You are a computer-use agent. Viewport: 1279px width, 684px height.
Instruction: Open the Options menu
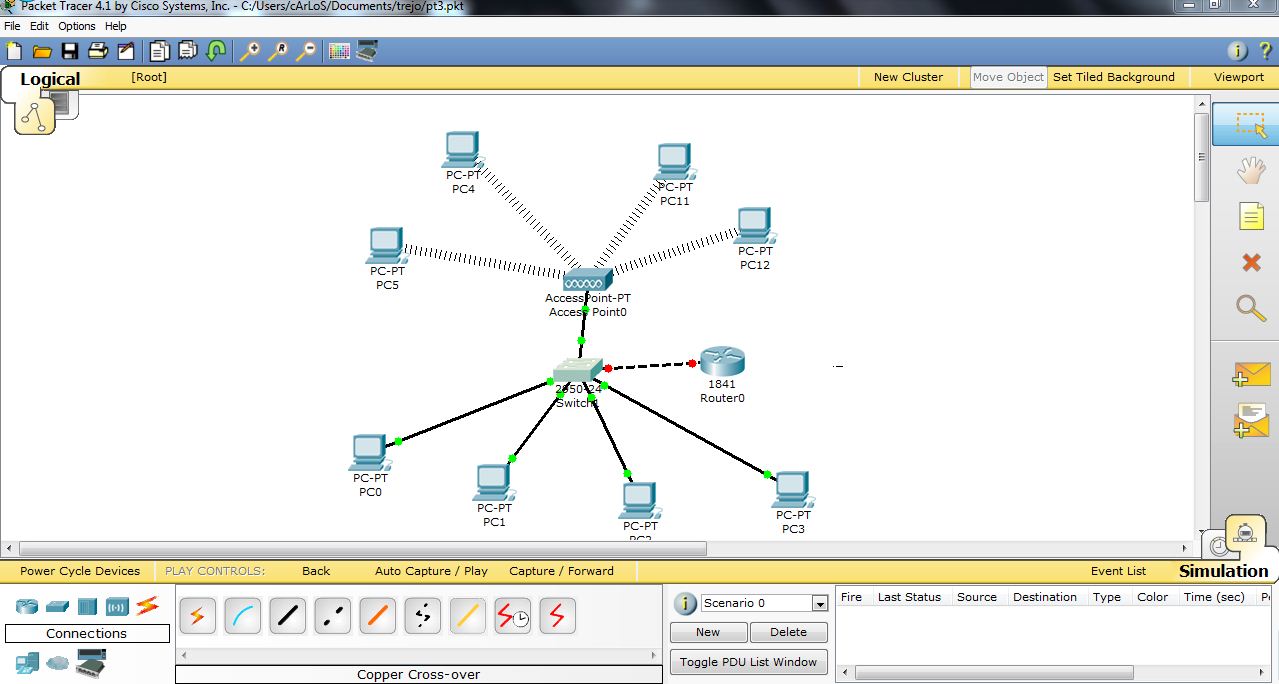coord(76,25)
